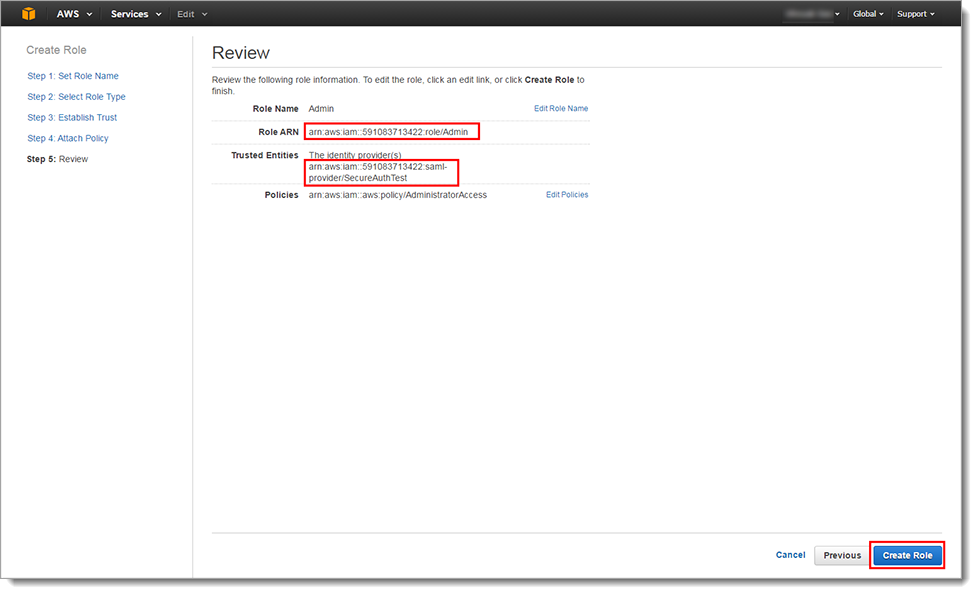
Task: Click the orange AWS cube logo
Action: (29, 14)
